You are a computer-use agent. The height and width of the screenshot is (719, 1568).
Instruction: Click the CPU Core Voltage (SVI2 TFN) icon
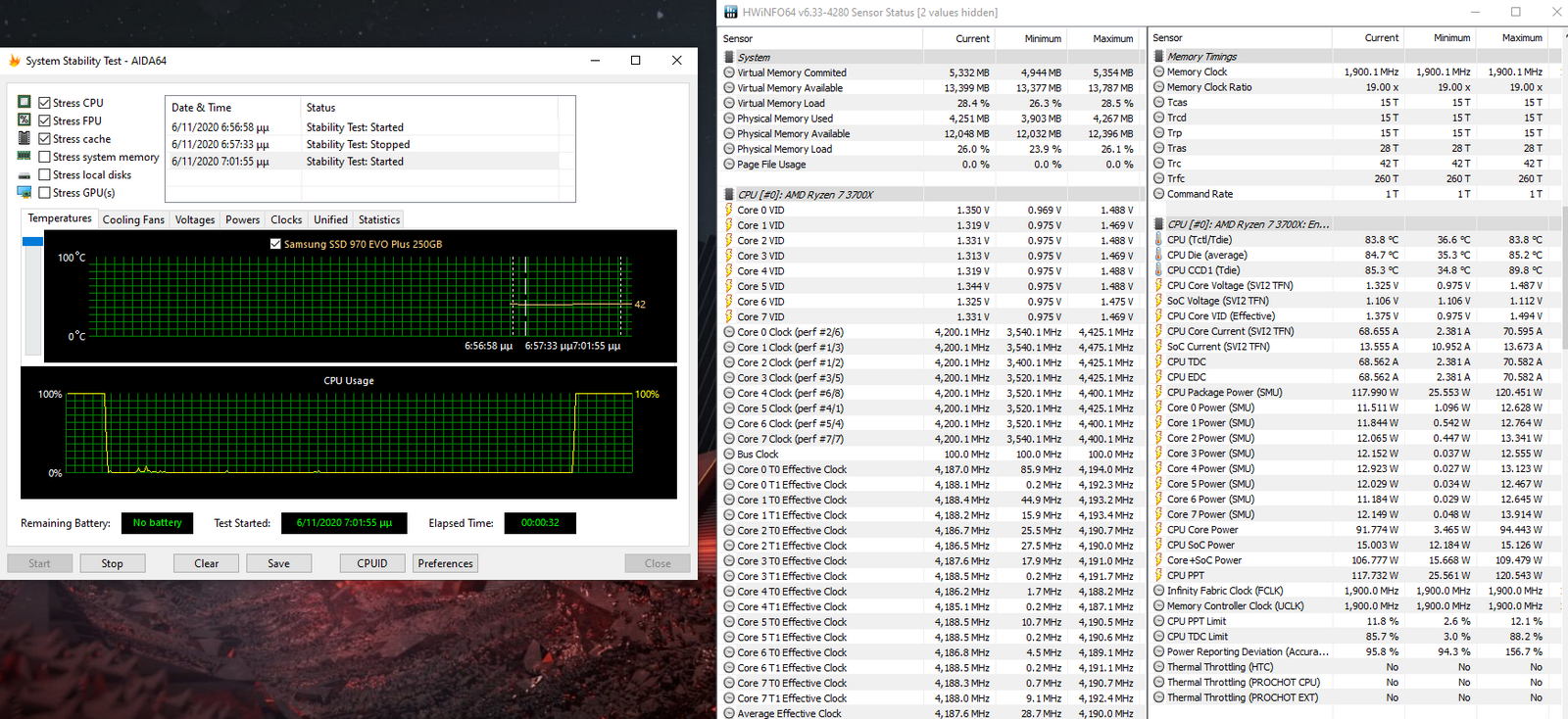tap(1158, 285)
